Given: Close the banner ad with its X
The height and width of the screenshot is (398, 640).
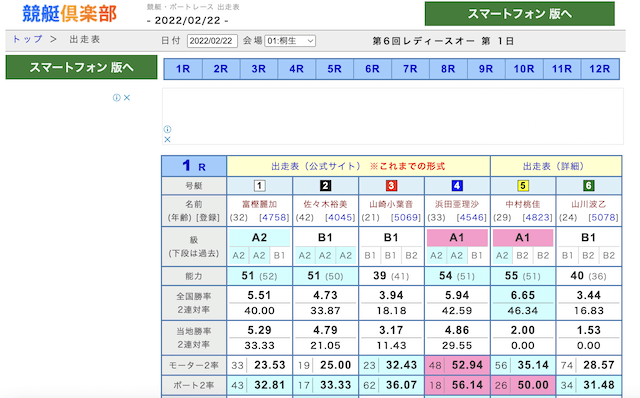Looking at the screenshot, I should coord(167,140).
